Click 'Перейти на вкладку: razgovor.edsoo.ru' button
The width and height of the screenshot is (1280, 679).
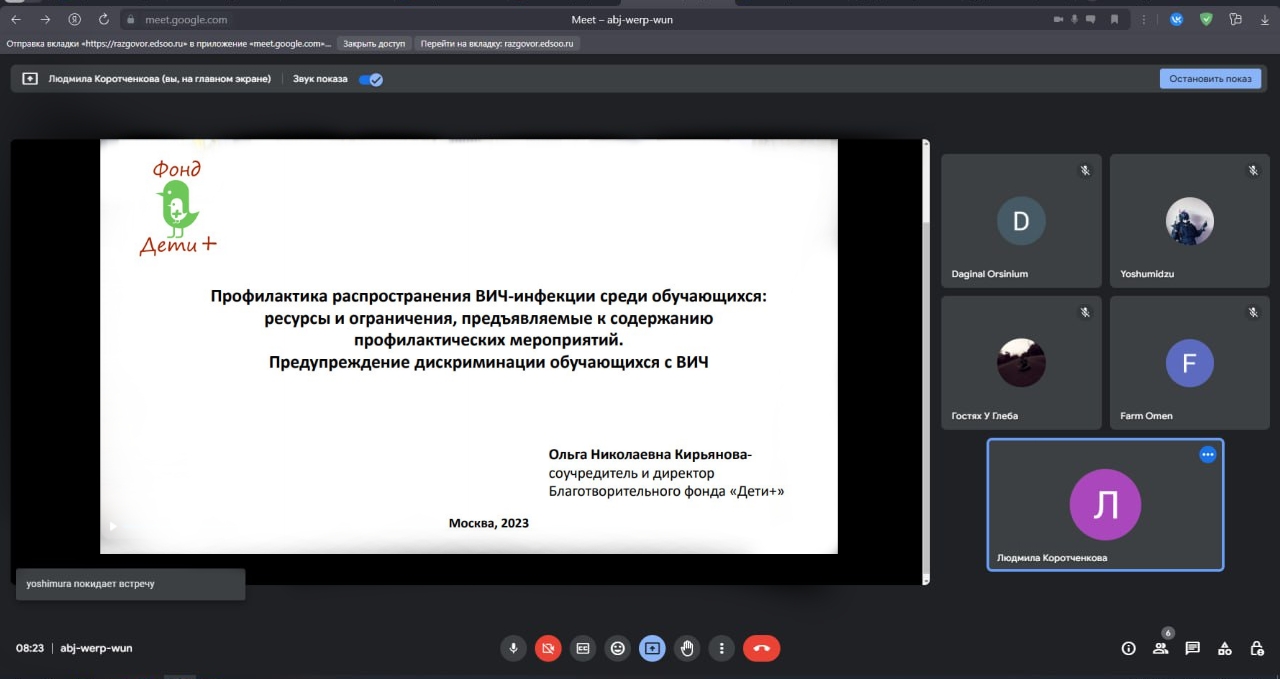click(498, 44)
